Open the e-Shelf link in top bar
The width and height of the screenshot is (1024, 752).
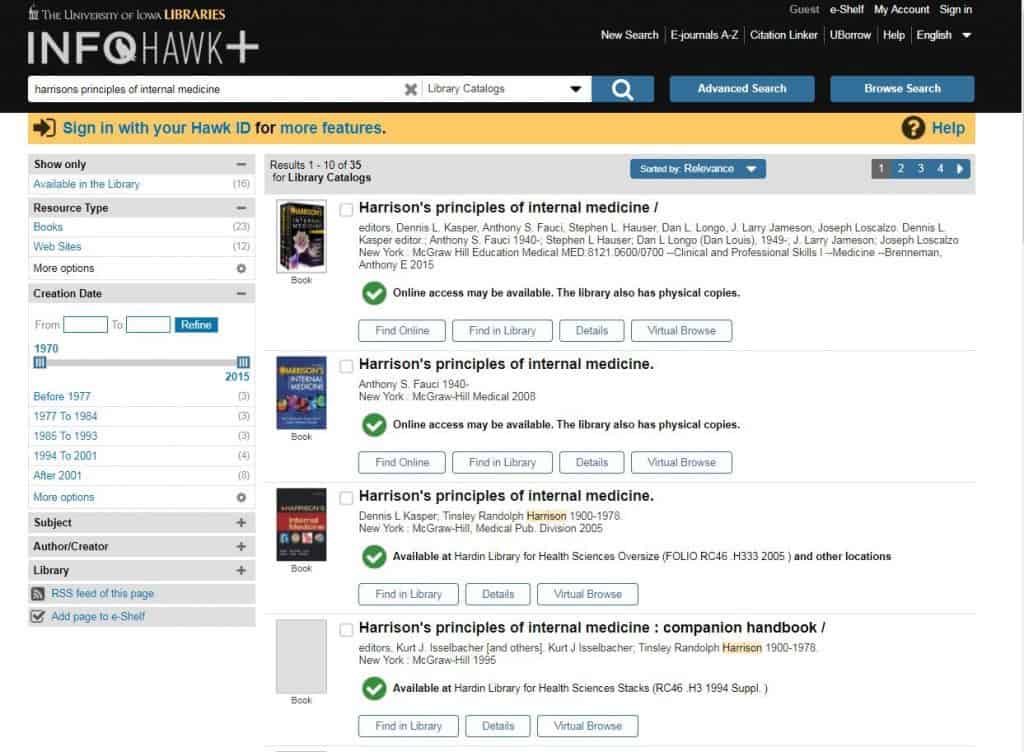tap(846, 10)
